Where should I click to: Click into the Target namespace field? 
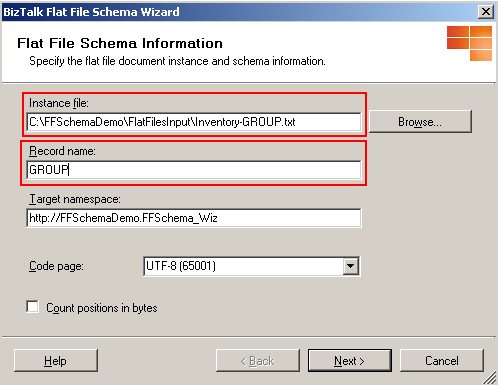[194, 218]
